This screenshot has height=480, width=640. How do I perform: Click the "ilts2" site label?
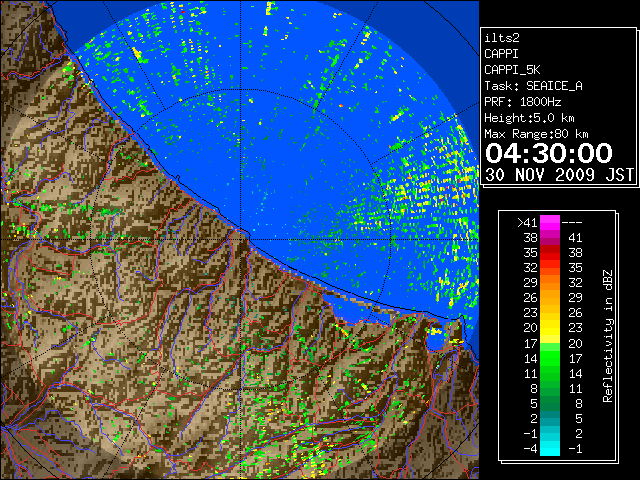[502, 38]
